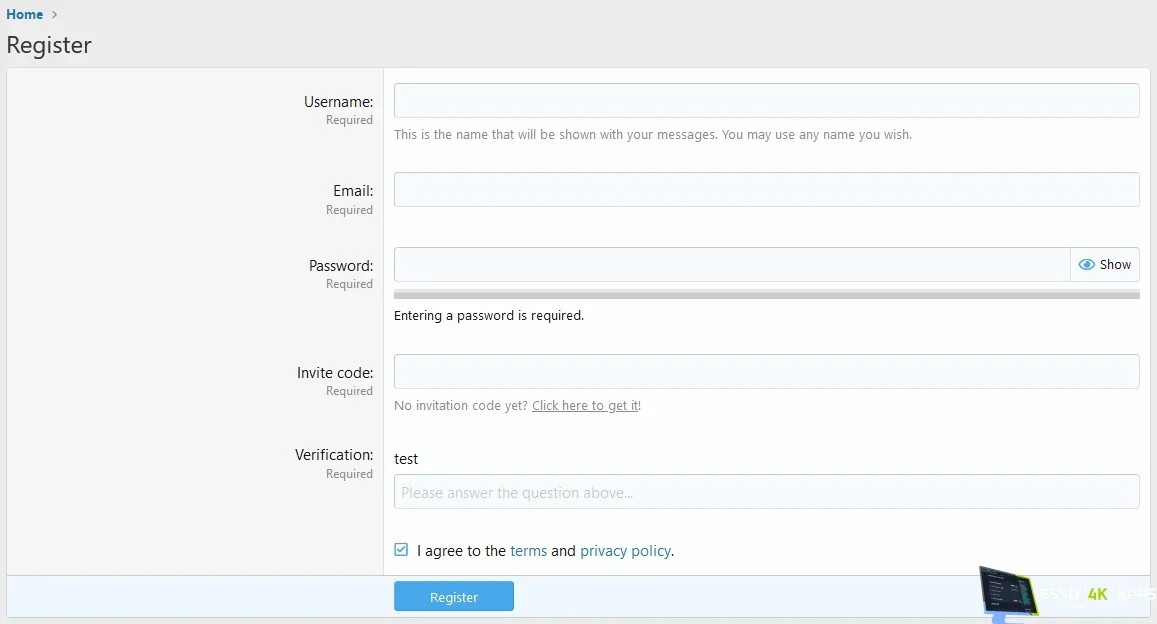Click the Password input field
The width and height of the screenshot is (1157, 624).
click(x=730, y=264)
